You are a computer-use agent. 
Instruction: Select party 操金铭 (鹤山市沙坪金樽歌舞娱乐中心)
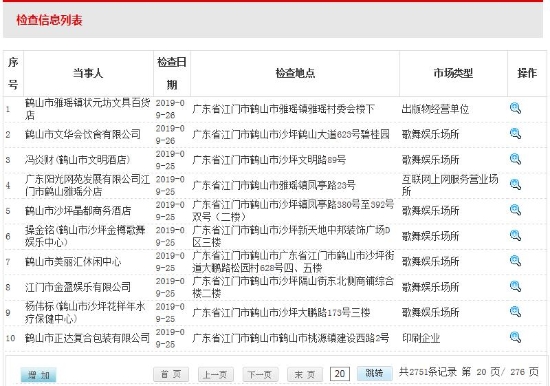tap(85, 236)
